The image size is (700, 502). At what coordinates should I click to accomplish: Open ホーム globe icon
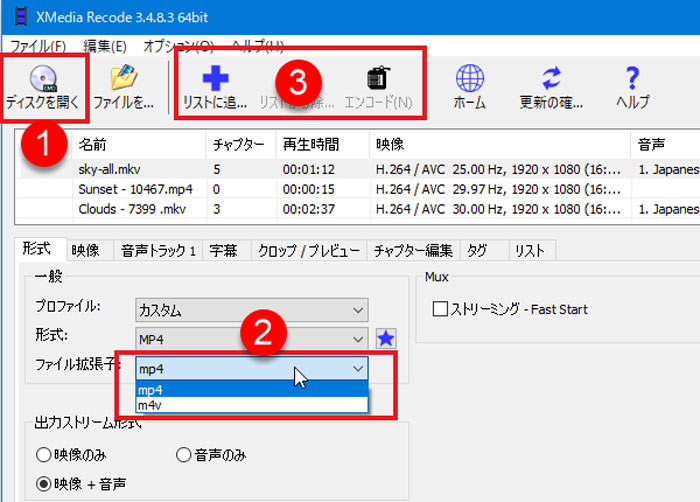coord(470,78)
